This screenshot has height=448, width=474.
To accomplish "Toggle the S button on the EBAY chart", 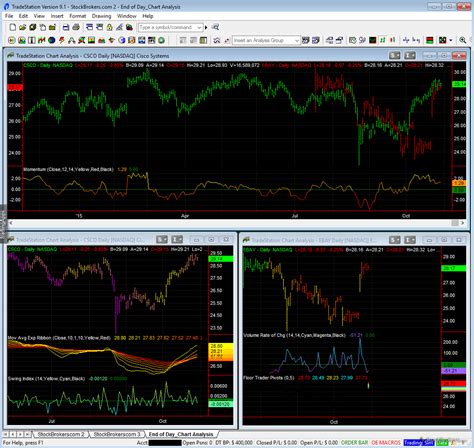I will (x=394, y=240).
